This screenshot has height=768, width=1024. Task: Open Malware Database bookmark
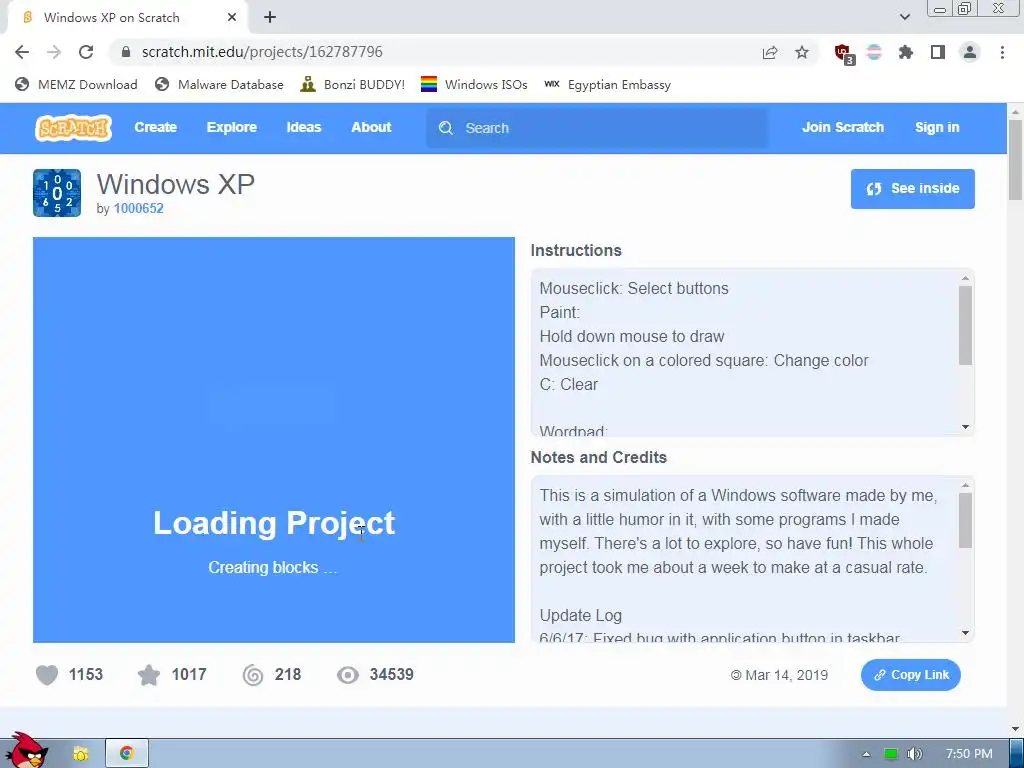point(219,84)
